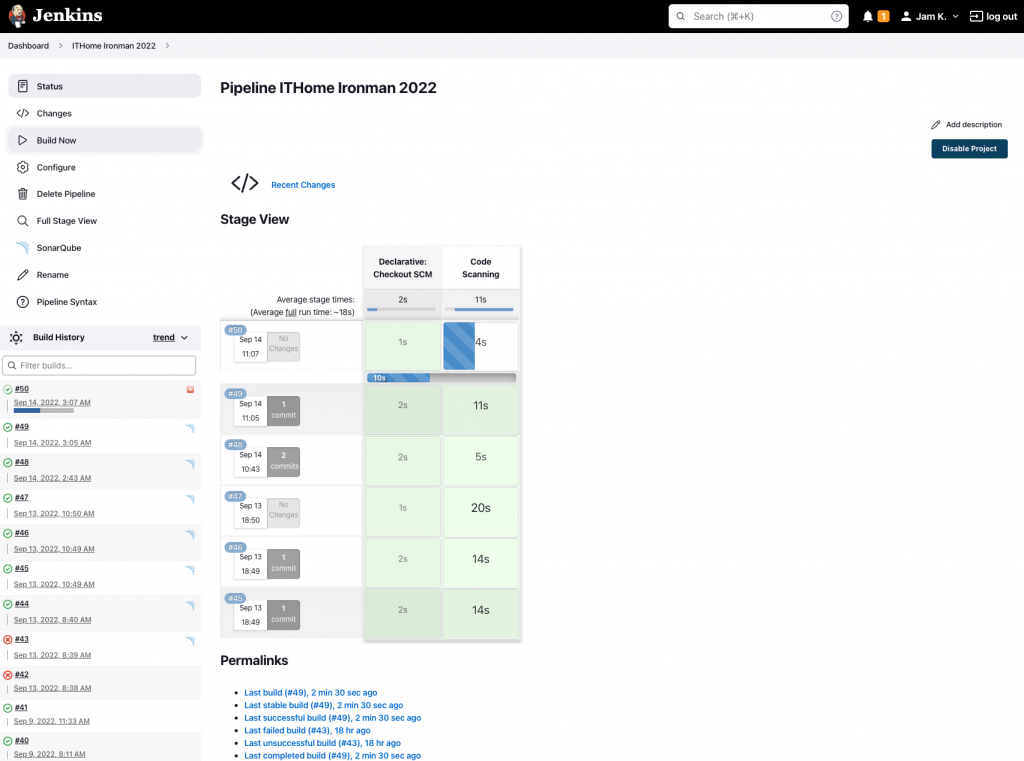
Task: Open build #47 link in Build History
Action: coord(22,498)
